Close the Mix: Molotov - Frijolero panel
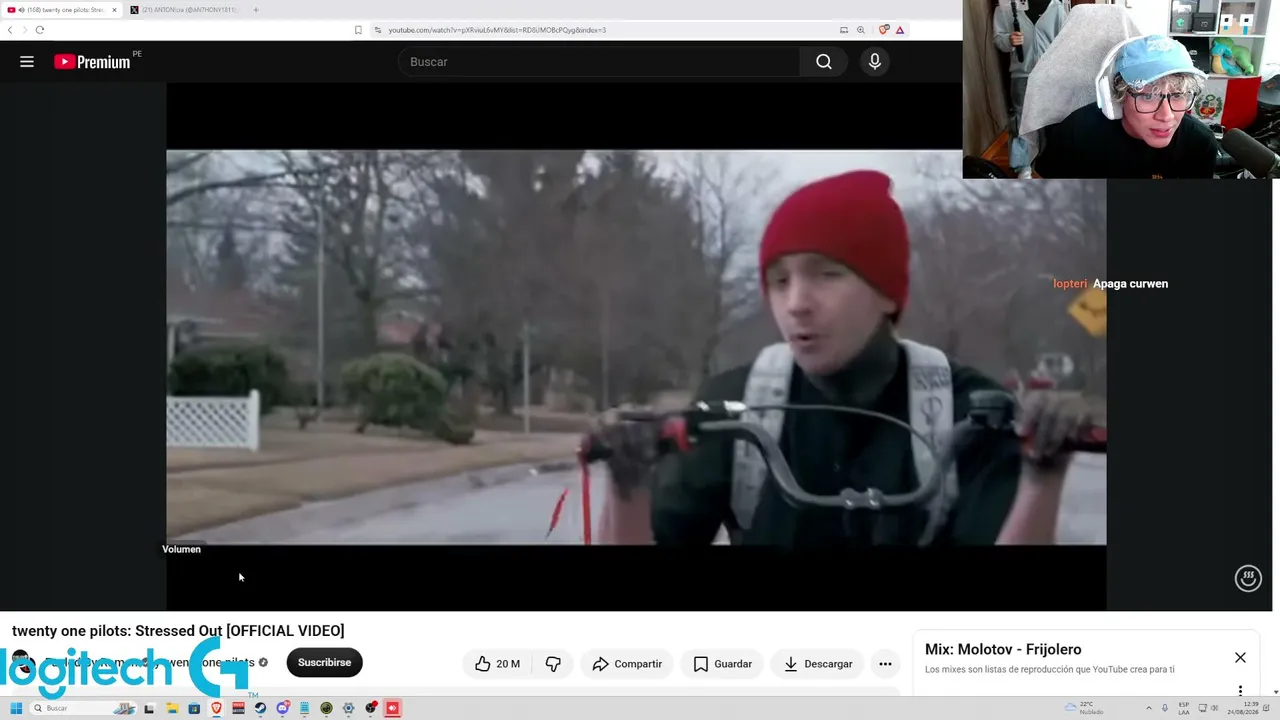The width and height of the screenshot is (1280, 720). click(x=1240, y=657)
